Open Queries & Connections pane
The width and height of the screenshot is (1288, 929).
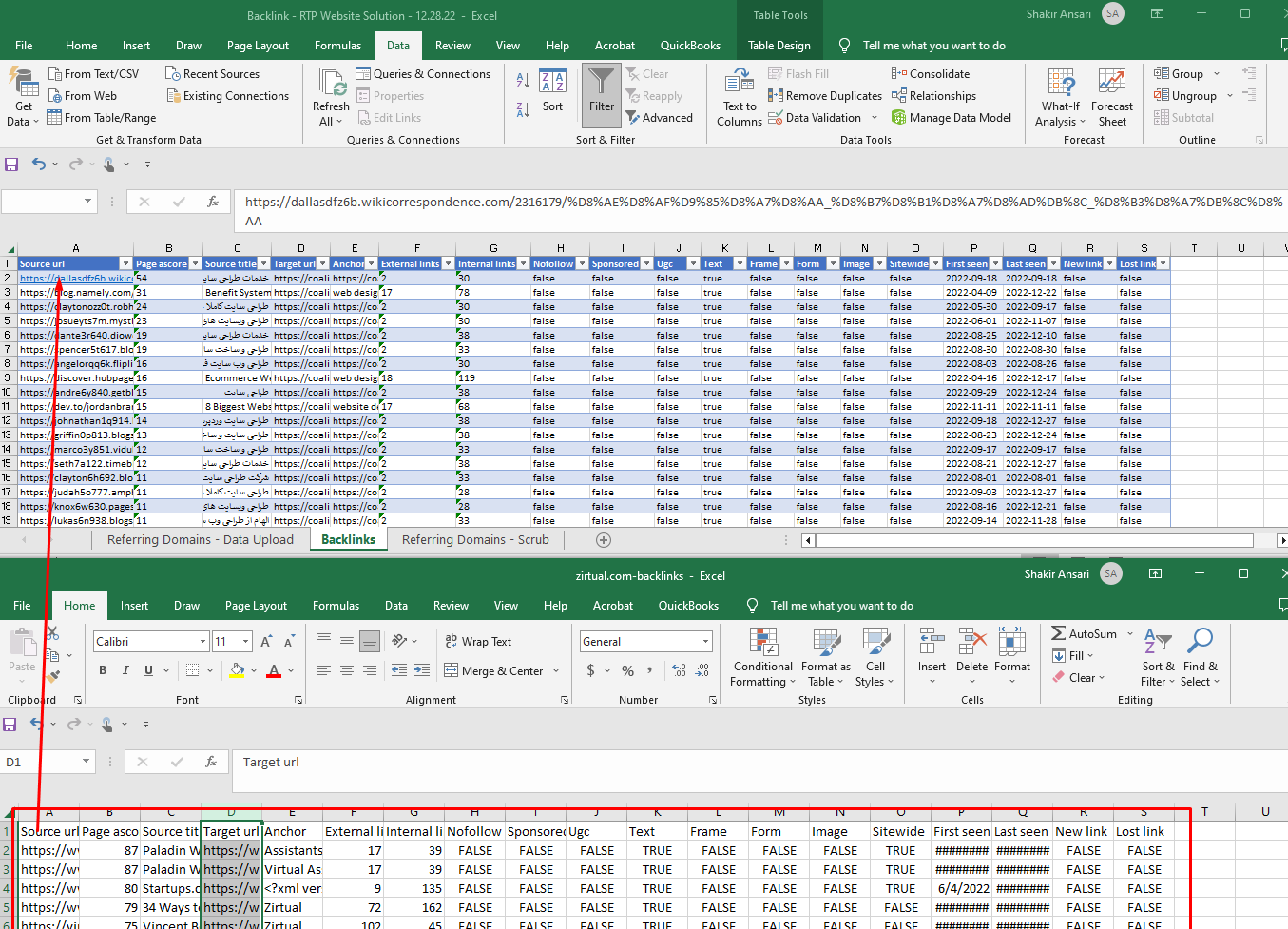tap(423, 74)
